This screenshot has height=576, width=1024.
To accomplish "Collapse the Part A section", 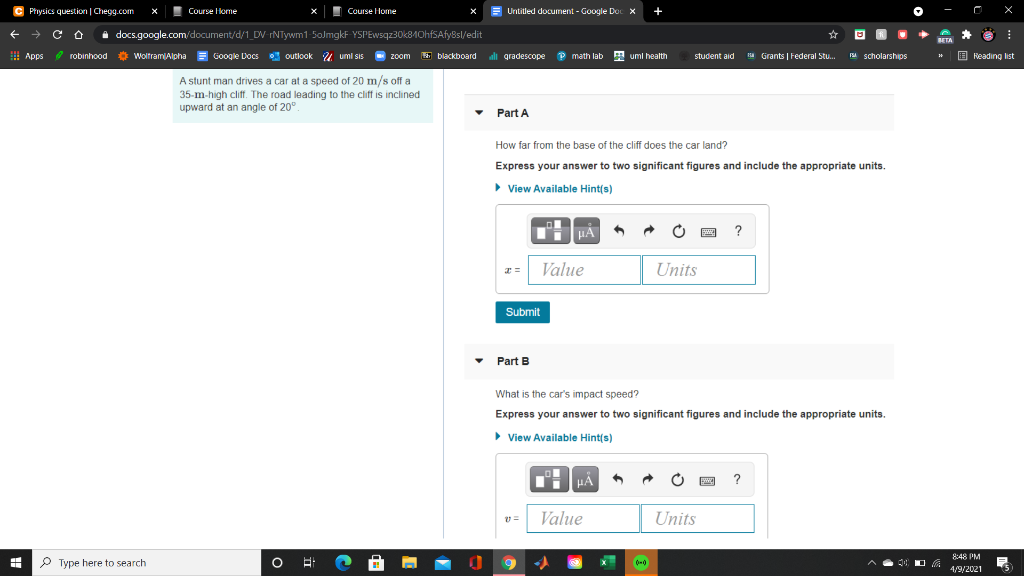I will coord(478,113).
